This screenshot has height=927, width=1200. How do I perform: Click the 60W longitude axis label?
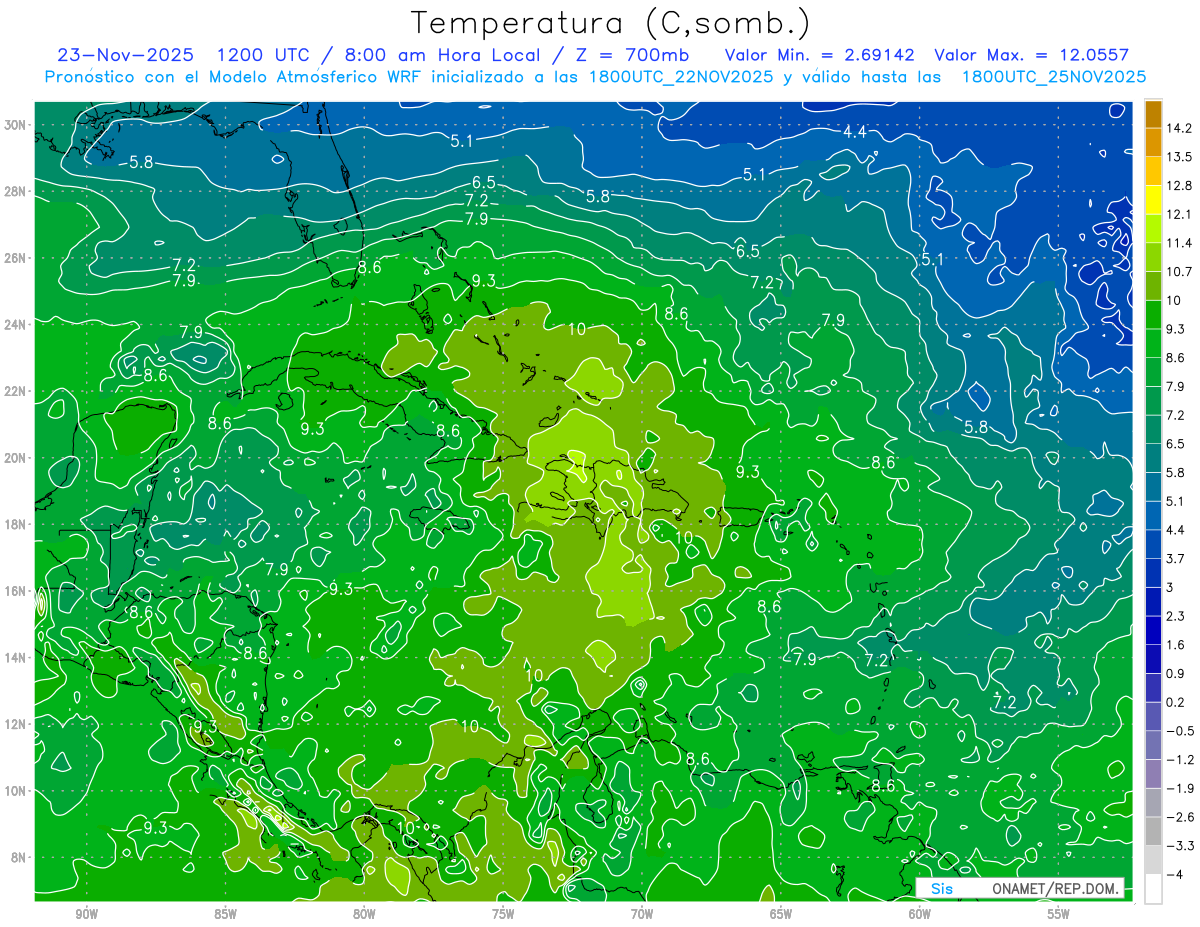click(920, 914)
